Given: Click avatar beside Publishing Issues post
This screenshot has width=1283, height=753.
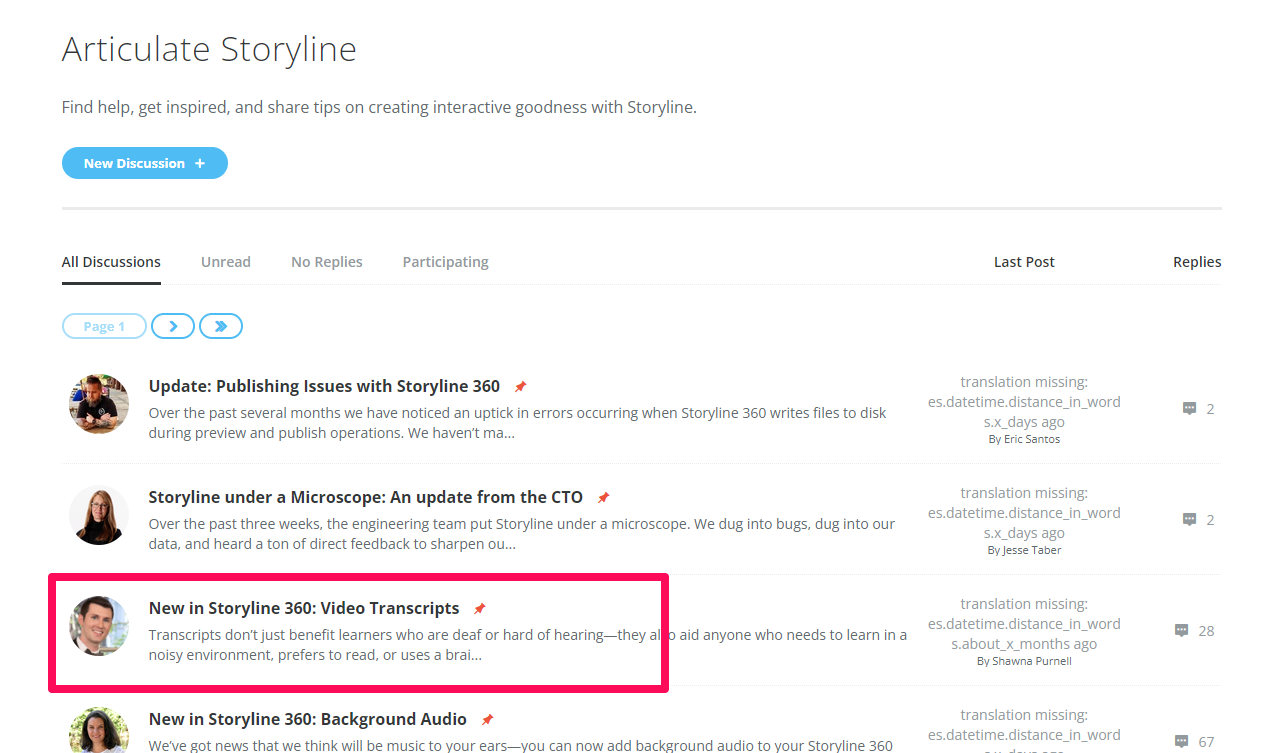Looking at the screenshot, I should pos(99,404).
